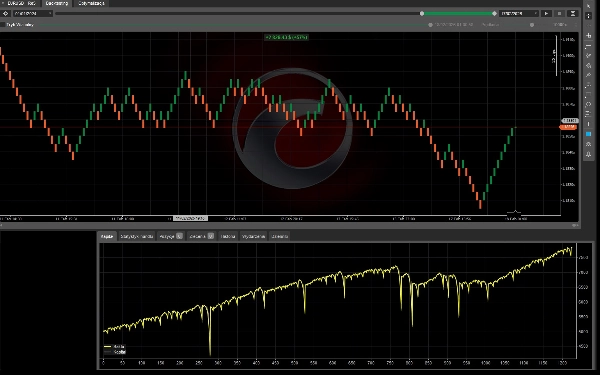This screenshot has height=375, width=600.
Task: Open the Zlecenia tab
Action: [202, 236]
